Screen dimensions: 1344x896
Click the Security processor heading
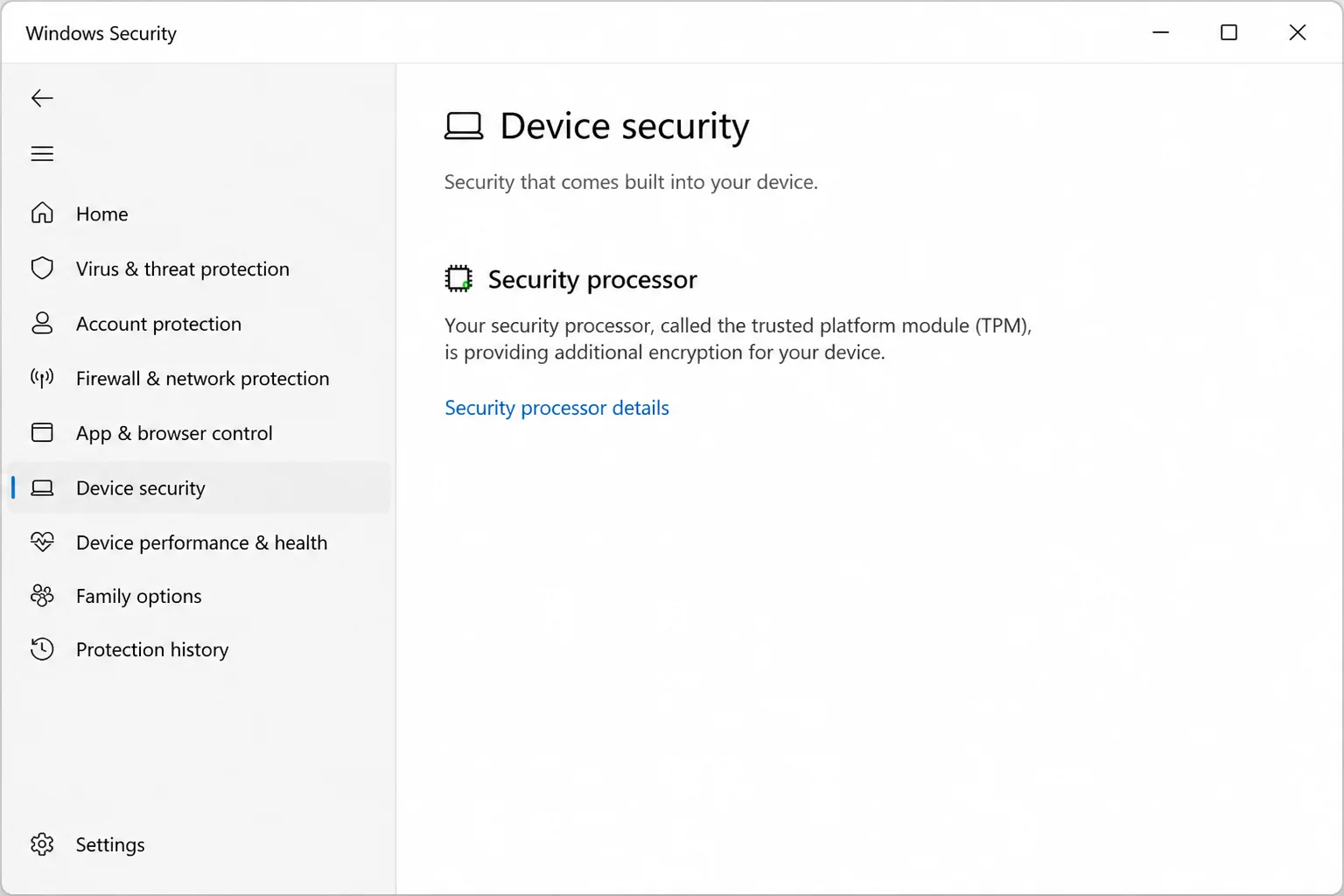coord(592,279)
